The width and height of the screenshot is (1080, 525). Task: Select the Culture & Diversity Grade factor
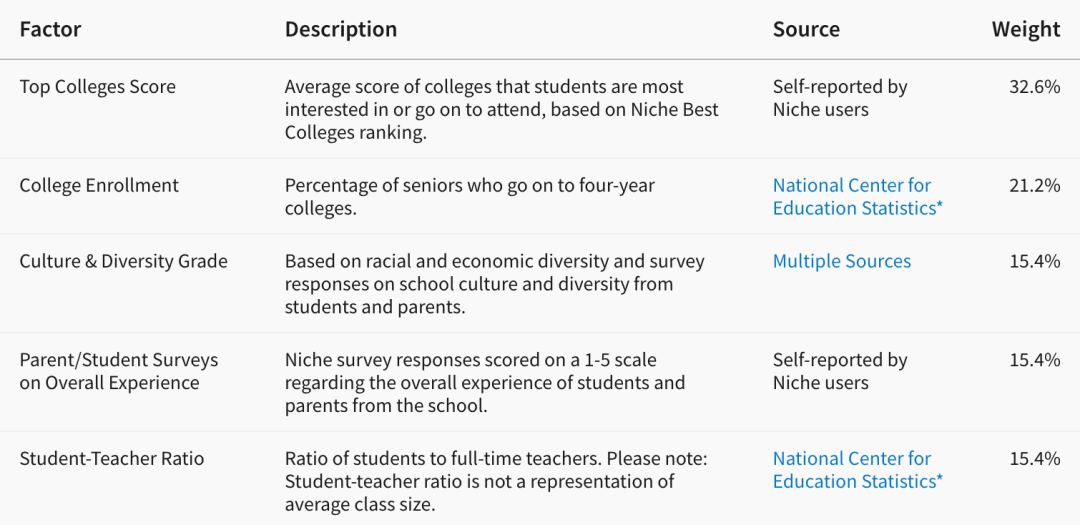(123, 262)
